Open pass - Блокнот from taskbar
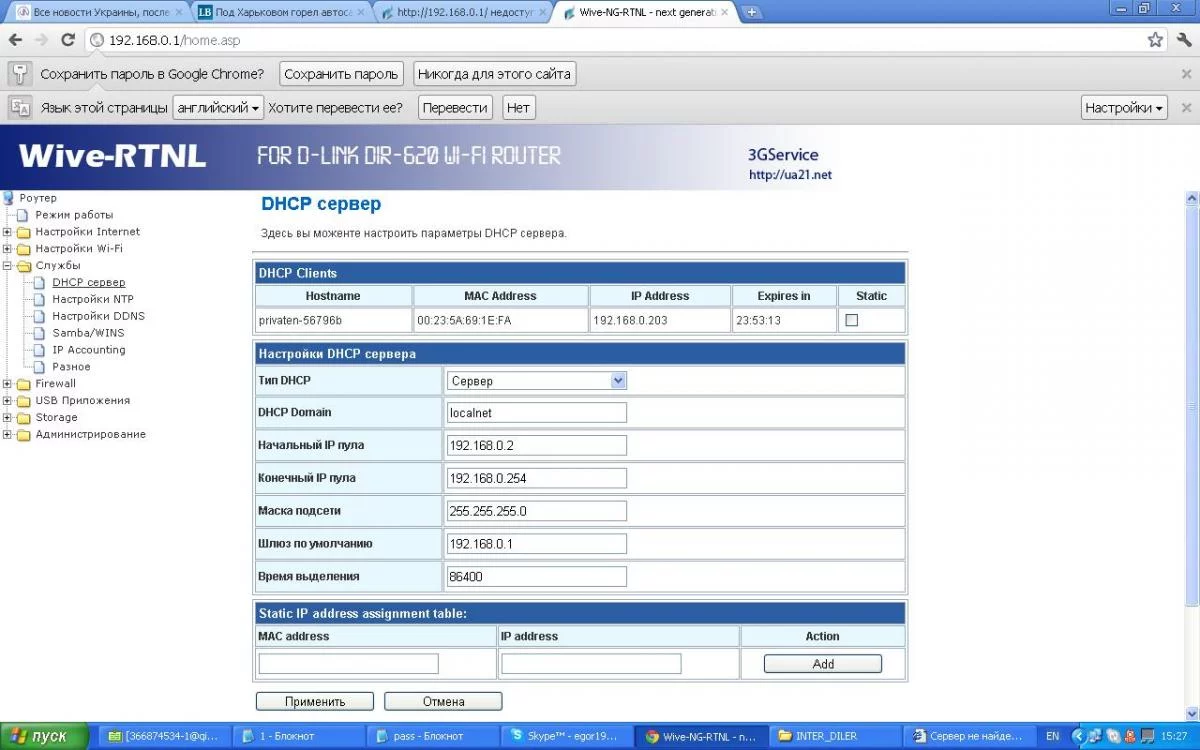 (x=431, y=736)
